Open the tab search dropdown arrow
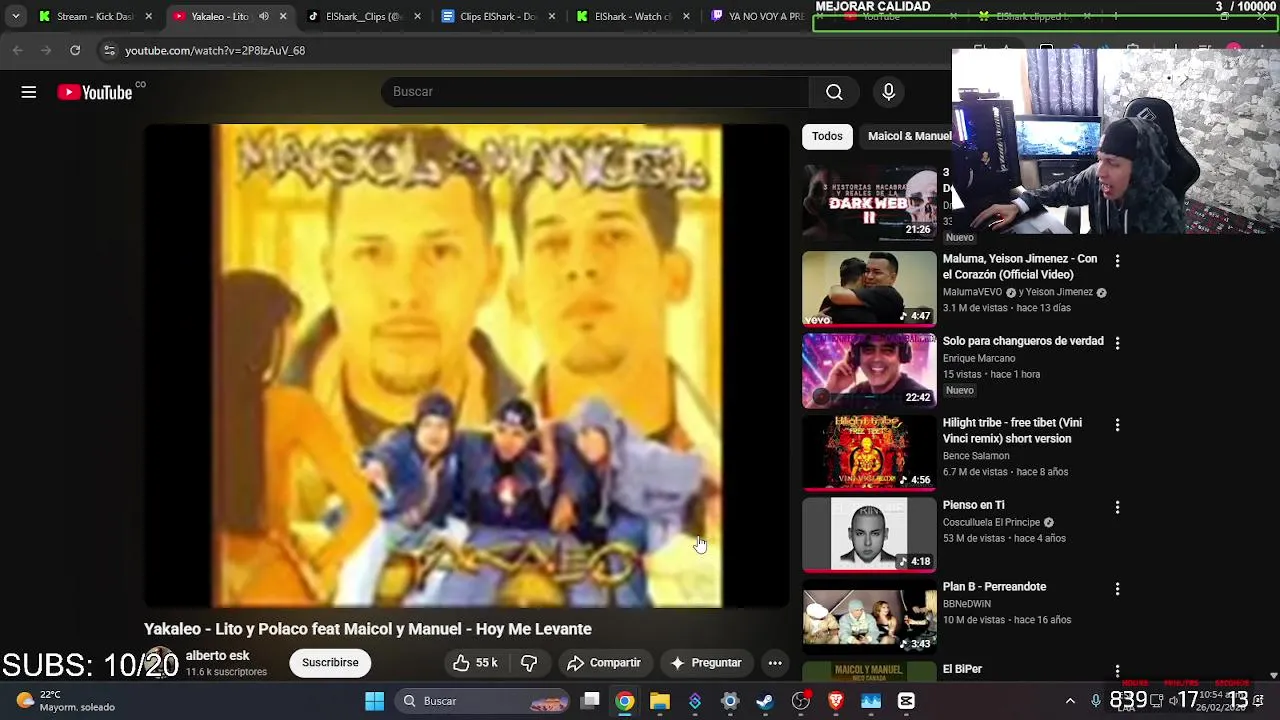This screenshot has height=720, width=1280. coord(16,17)
